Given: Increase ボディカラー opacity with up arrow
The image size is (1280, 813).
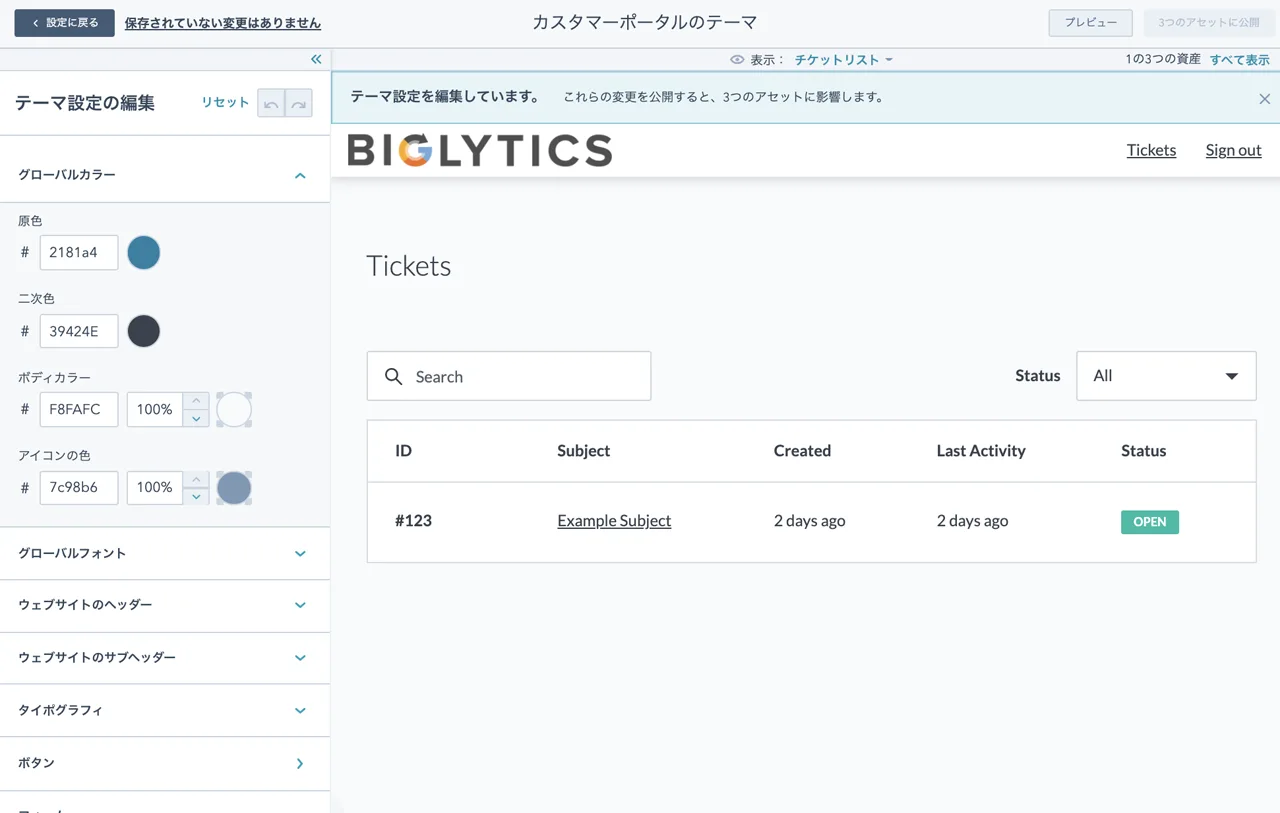Looking at the screenshot, I should (196, 400).
